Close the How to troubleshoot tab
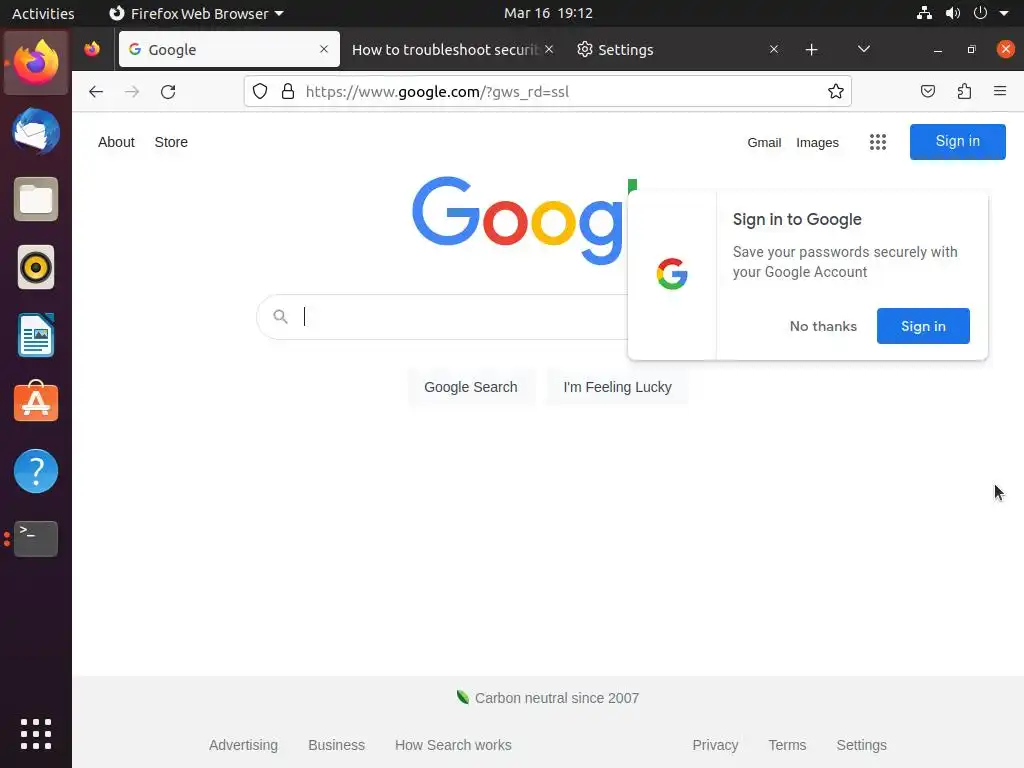This screenshot has width=1024, height=768. click(549, 49)
